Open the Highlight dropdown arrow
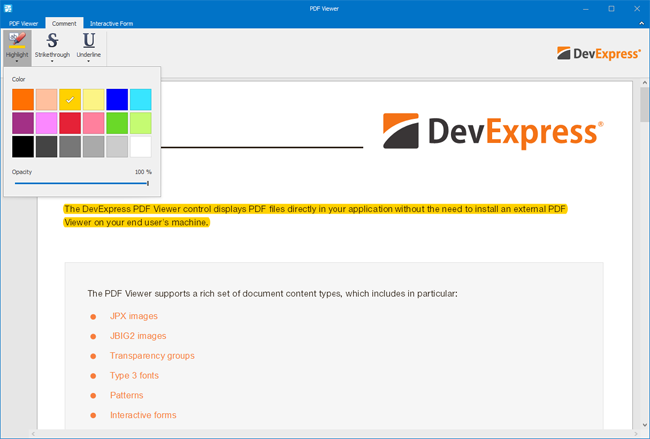Screen dimensions: 650x439 pyautogui.click(x=17, y=61)
